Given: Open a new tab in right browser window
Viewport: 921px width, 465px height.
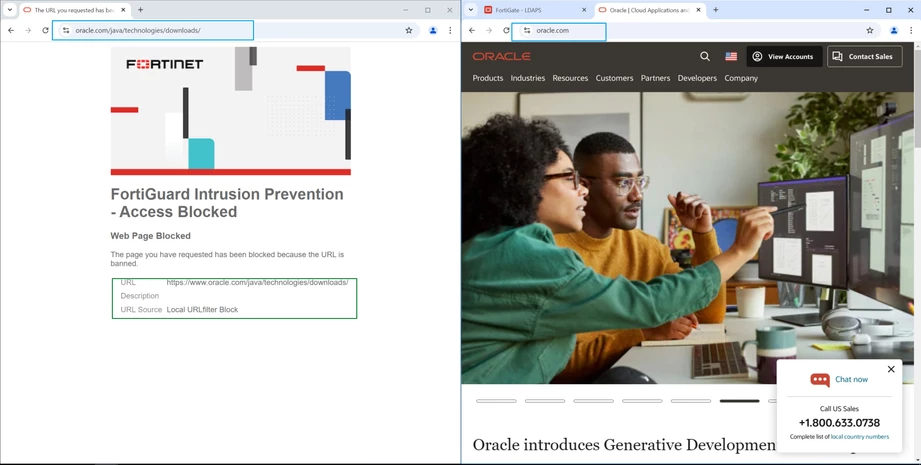Looking at the screenshot, I should pyautogui.click(x=715, y=10).
